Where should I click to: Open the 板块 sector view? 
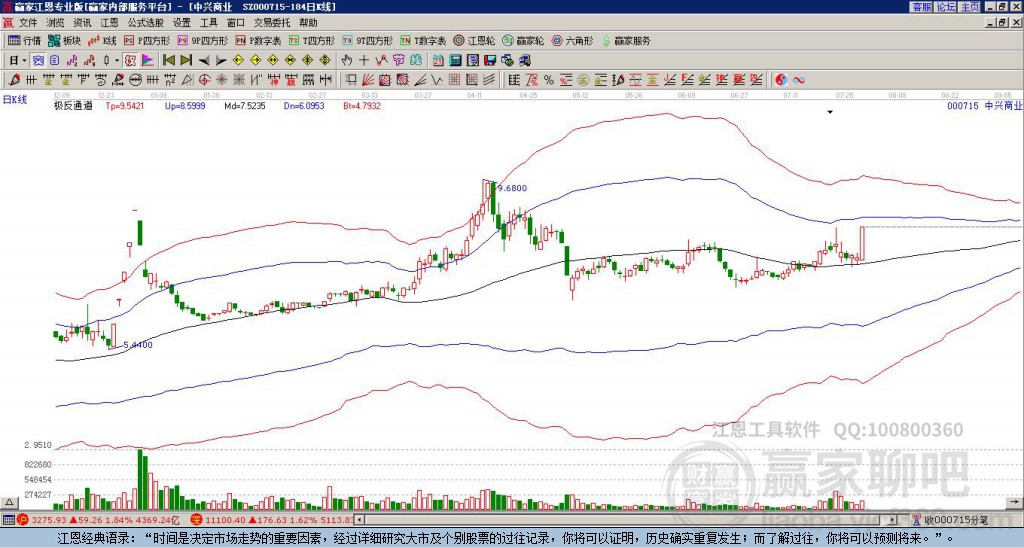point(64,40)
